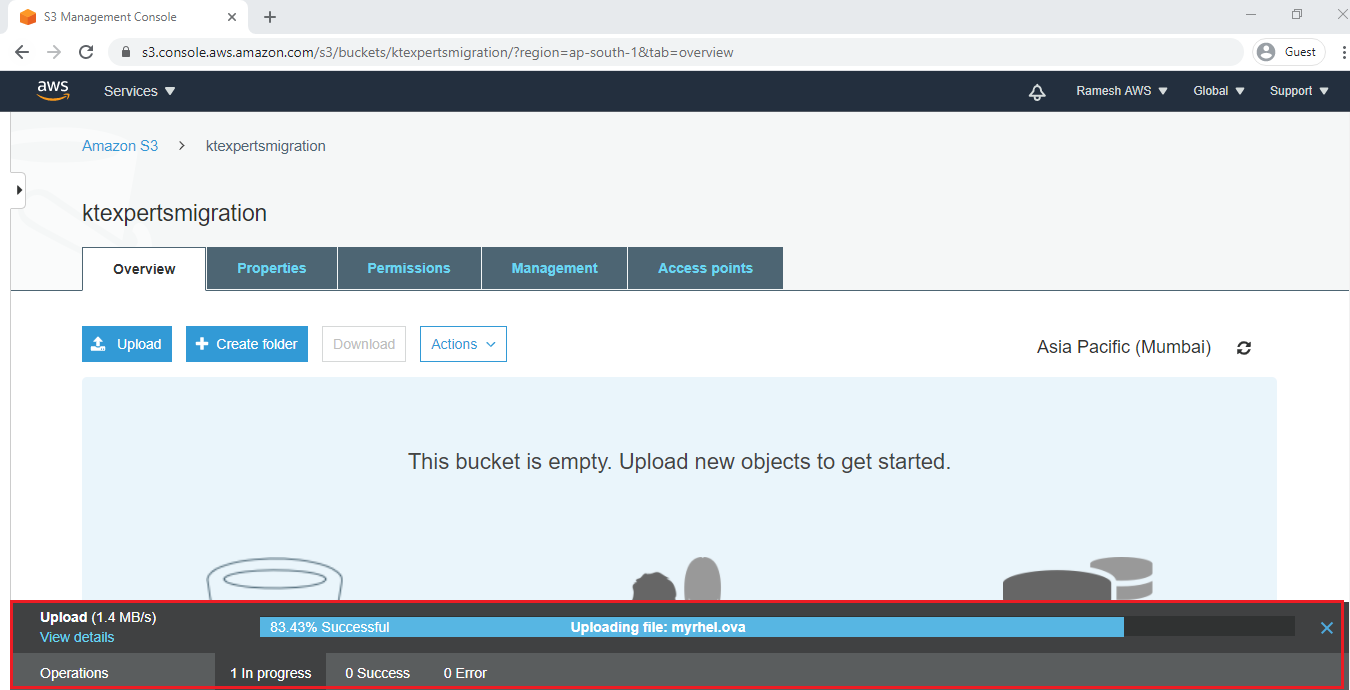Open the Actions dropdown
The image size is (1350, 690).
point(463,344)
